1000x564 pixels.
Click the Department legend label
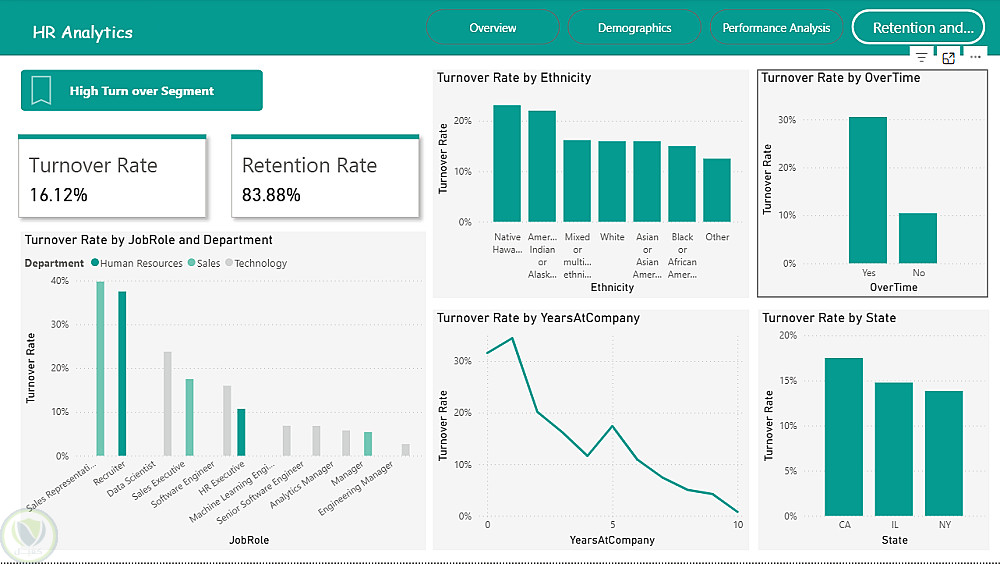(x=54, y=263)
